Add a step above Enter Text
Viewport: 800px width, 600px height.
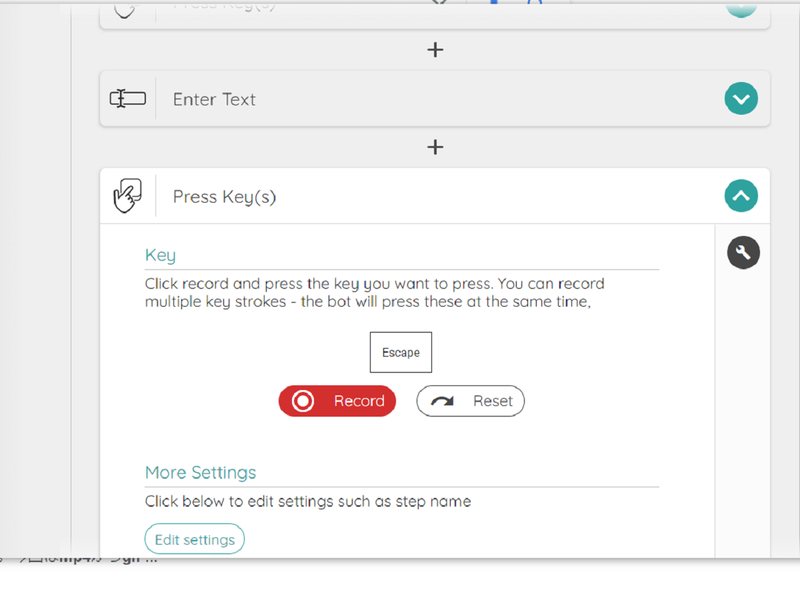click(x=435, y=49)
